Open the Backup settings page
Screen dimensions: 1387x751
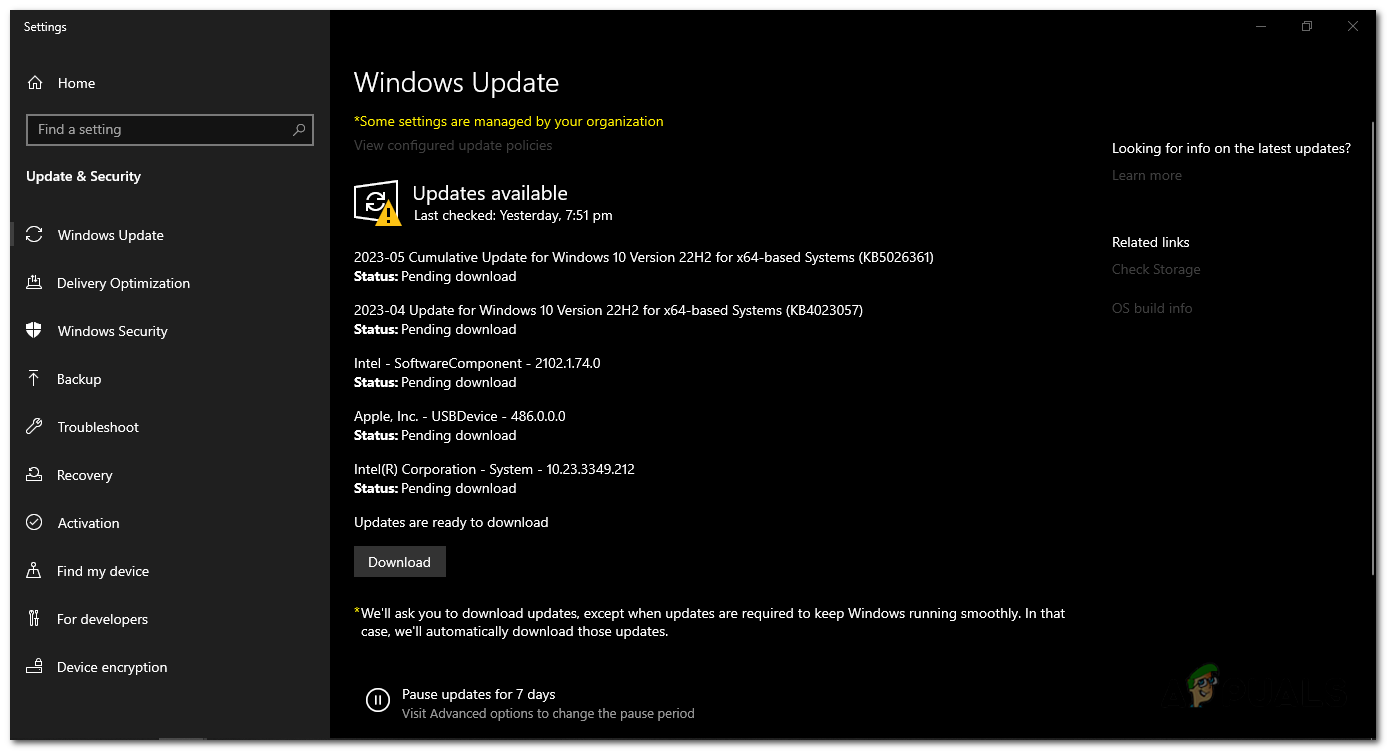[79, 379]
